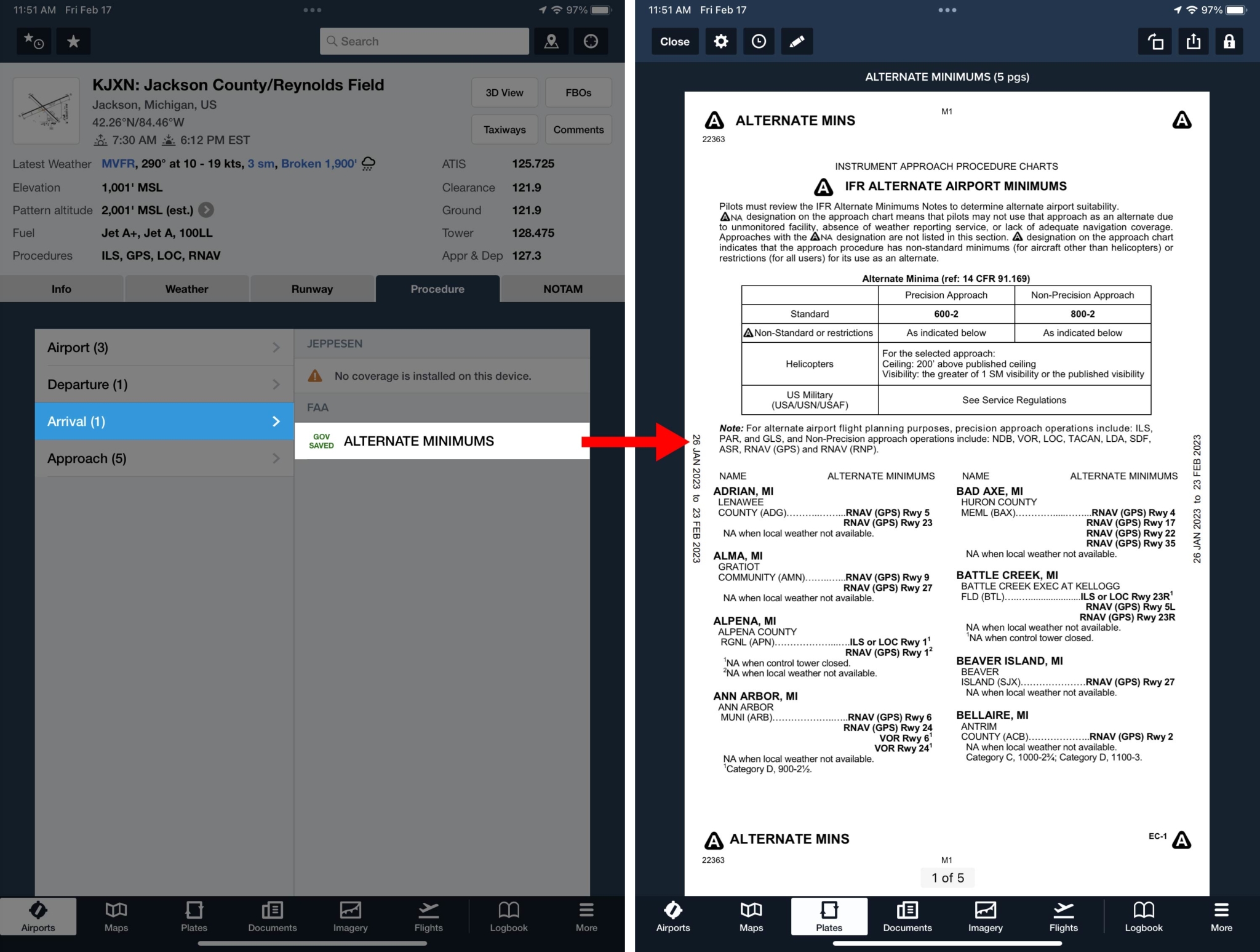Image resolution: width=1260 pixels, height=952 pixels.
Task: Toggle the plate lock icon
Action: [x=1229, y=41]
